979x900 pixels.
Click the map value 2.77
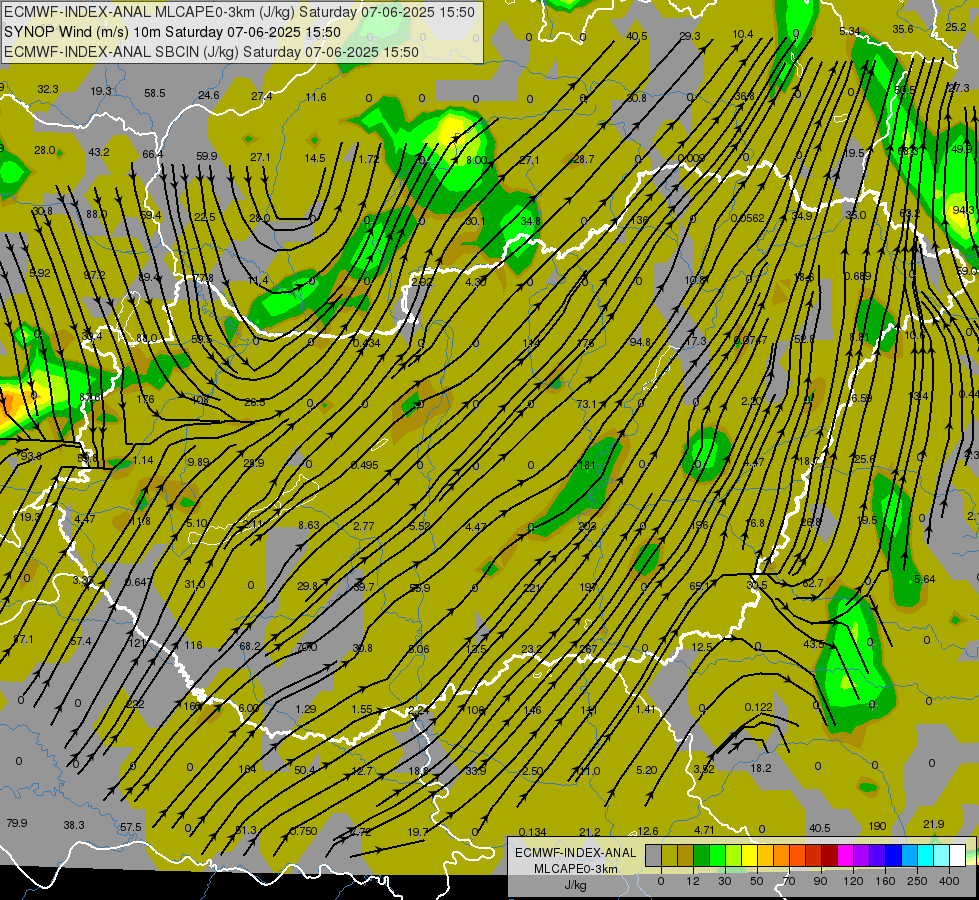point(363,526)
